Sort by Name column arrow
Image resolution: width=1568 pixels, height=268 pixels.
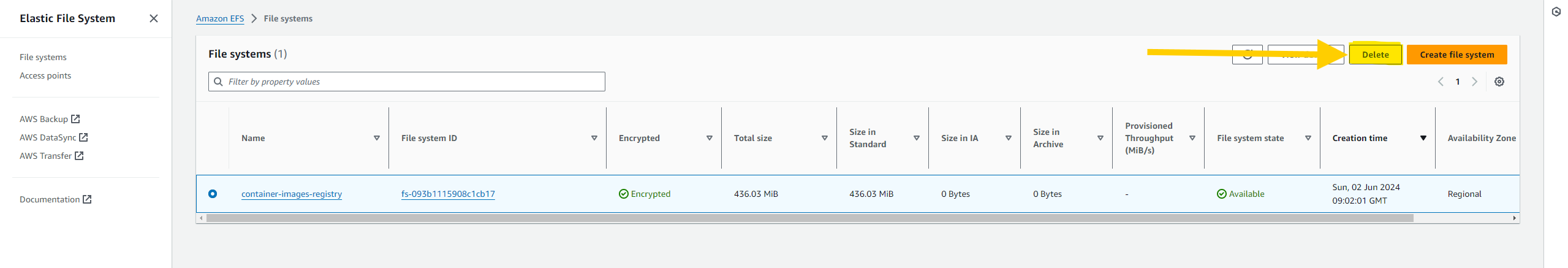click(x=376, y=138)
